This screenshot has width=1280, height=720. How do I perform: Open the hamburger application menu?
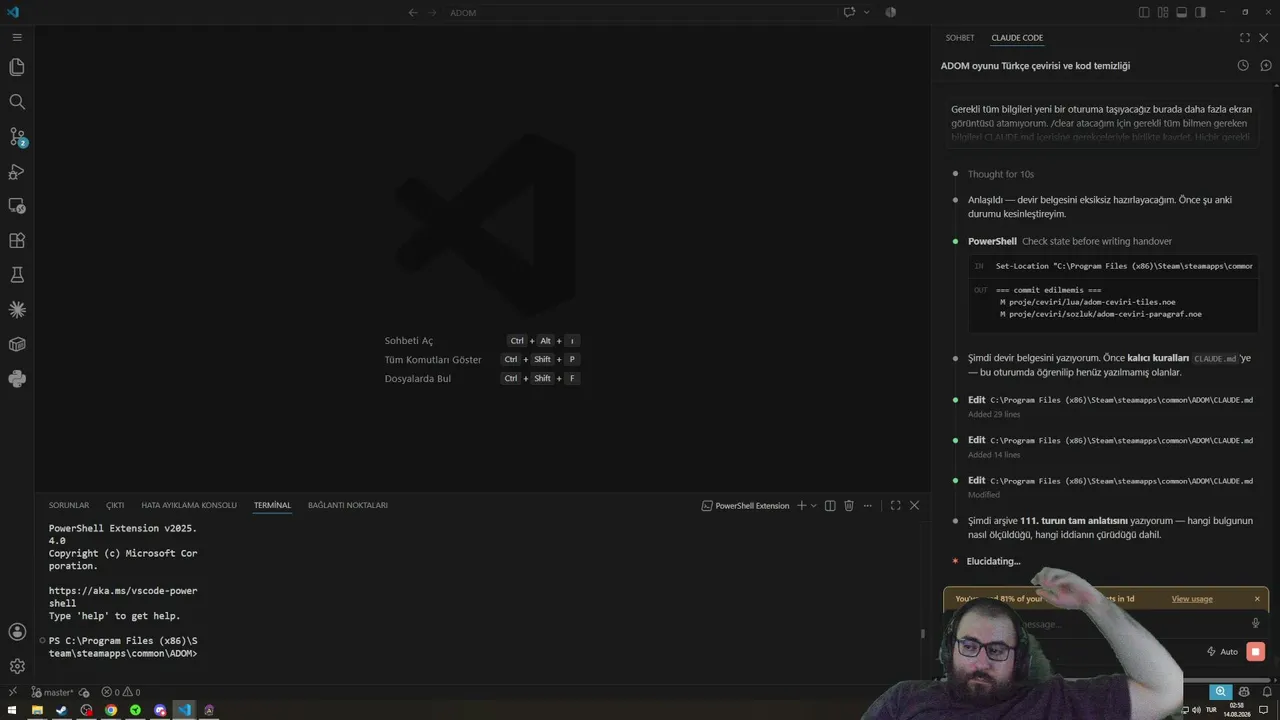click(x=17, y=37)
